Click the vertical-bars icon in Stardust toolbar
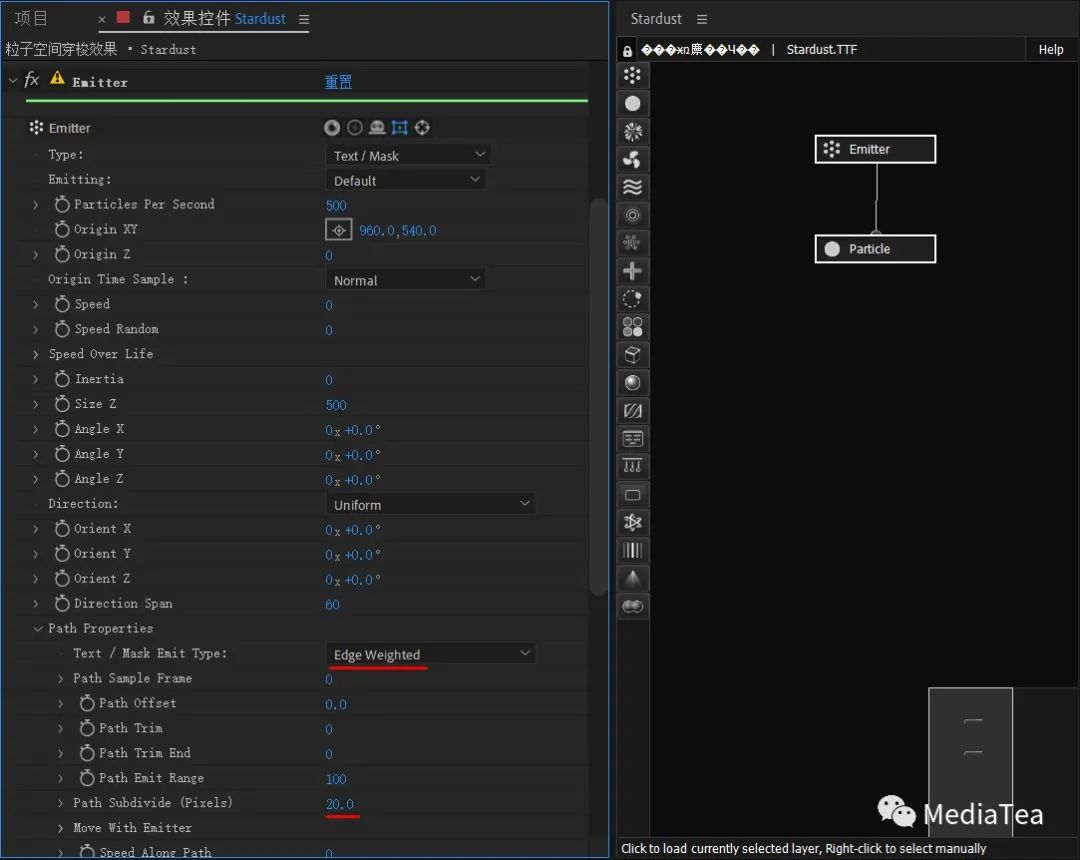Screen dimensions: 1080x860 pyautogui.click(x=632, y=550)
